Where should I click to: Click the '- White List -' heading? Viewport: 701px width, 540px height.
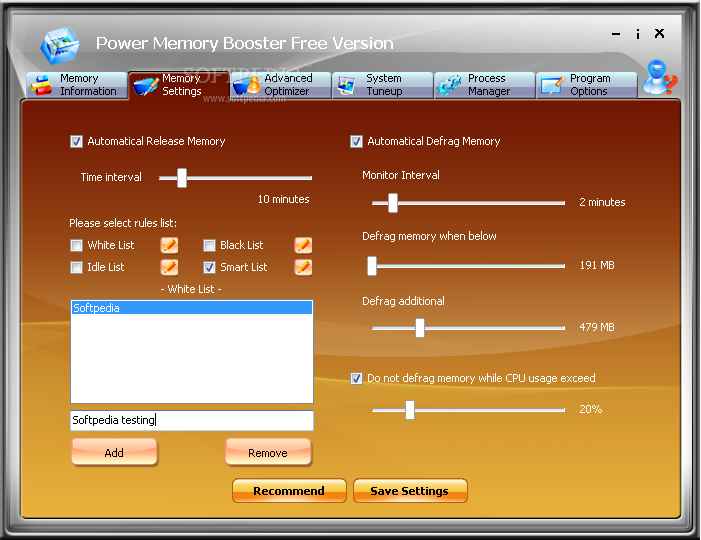pyautogui.click(x=191, y=289)
